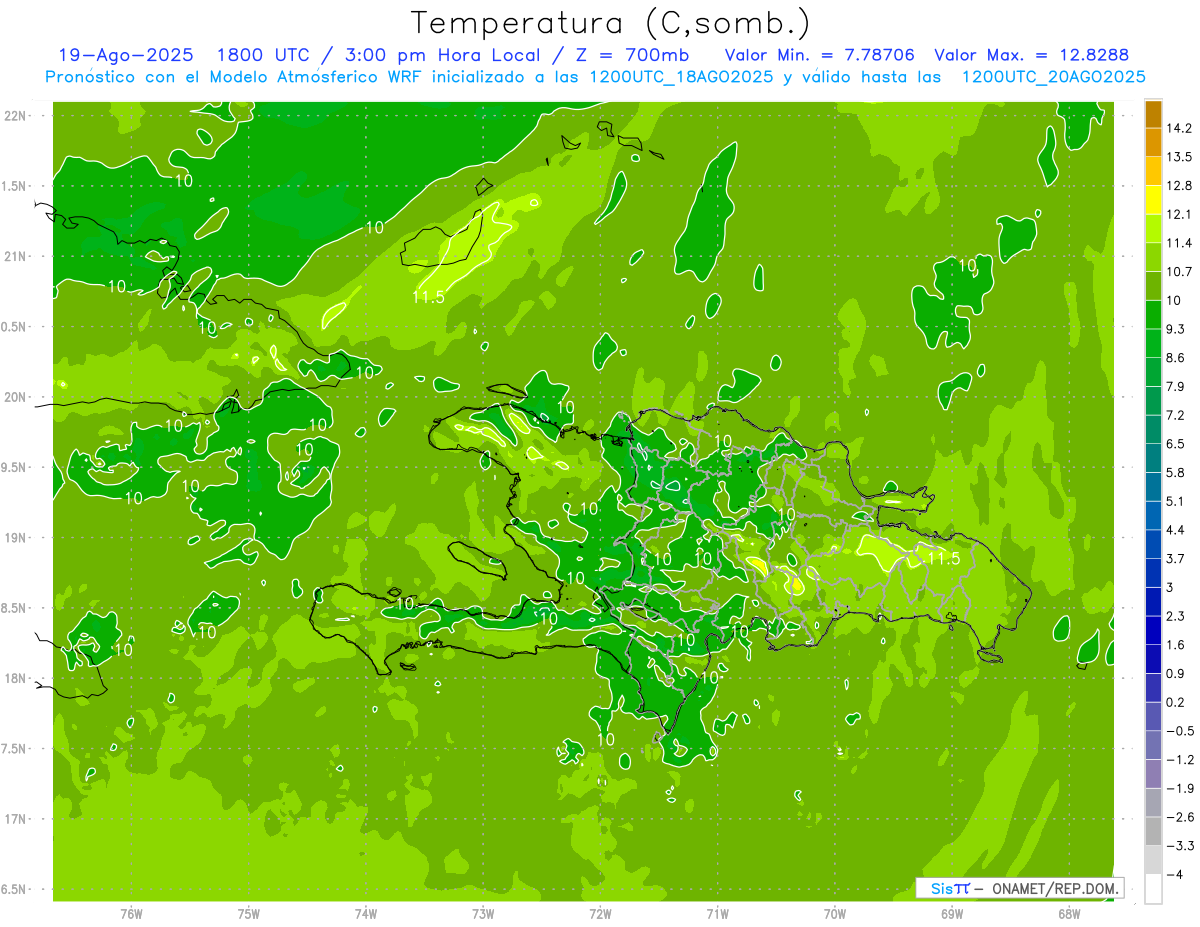This screenshot has height=927, width=1200.
Task: Click the colorbar value "-4"
Action: 1175,874
